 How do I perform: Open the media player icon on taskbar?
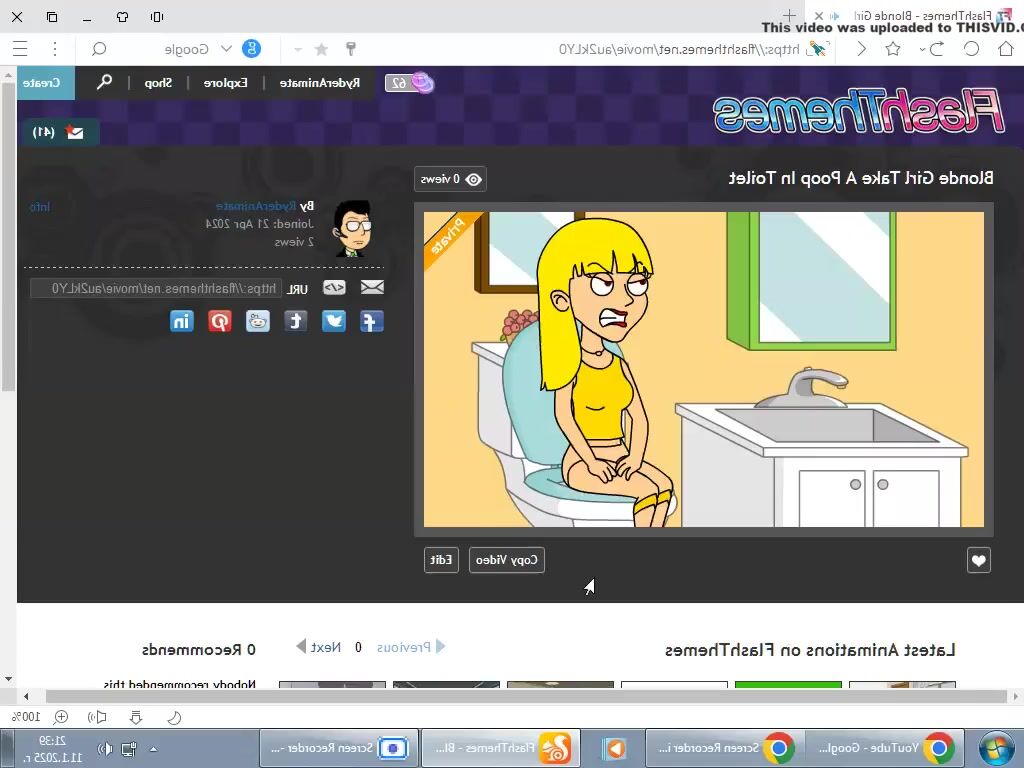tap(615, 748)
